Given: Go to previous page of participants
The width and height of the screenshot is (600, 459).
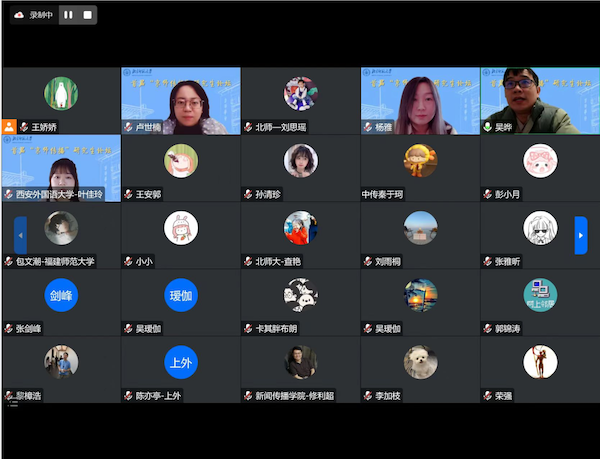Looking at the screenshot, I should [20, 235].
